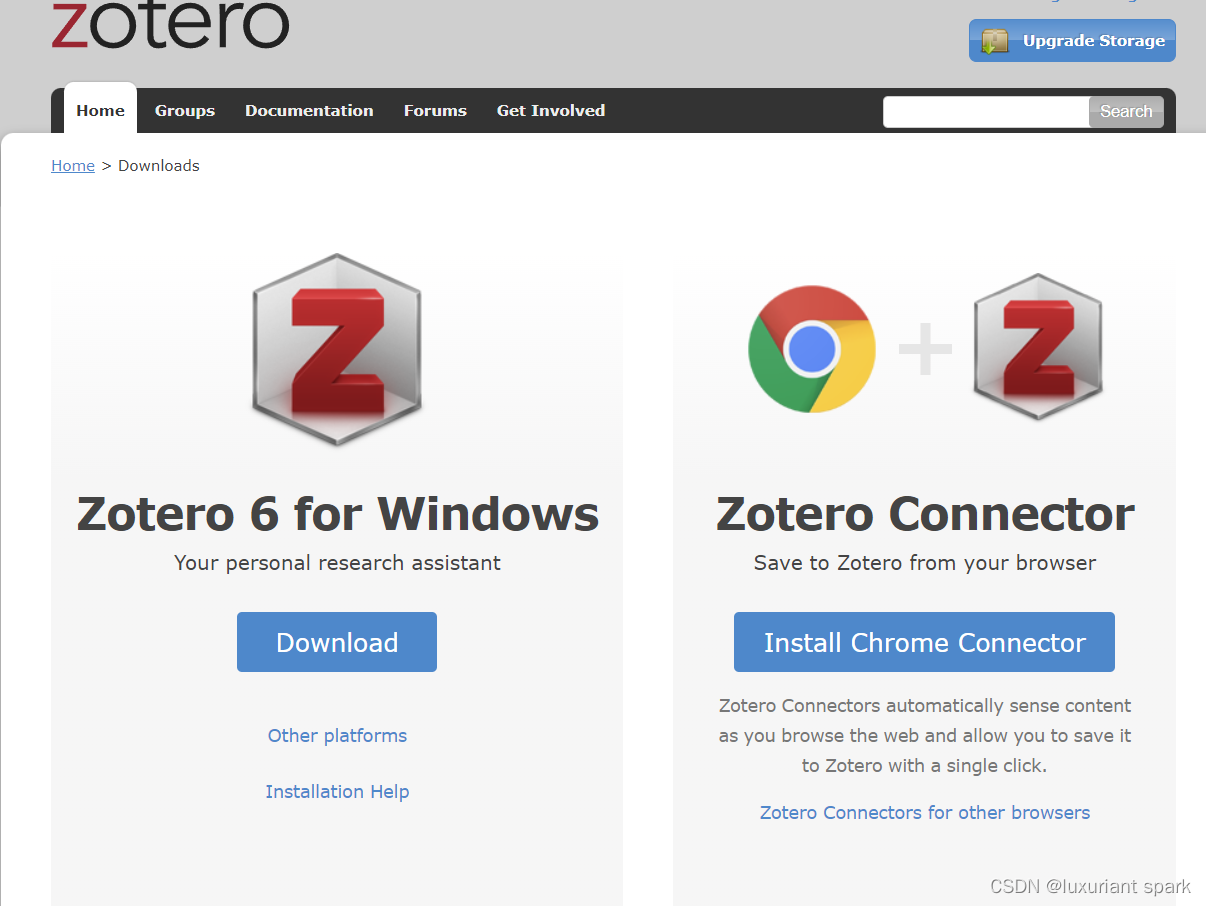Click the Chrome browser logo icon
Screen dimensions: 1206x906
coord(812,349)
